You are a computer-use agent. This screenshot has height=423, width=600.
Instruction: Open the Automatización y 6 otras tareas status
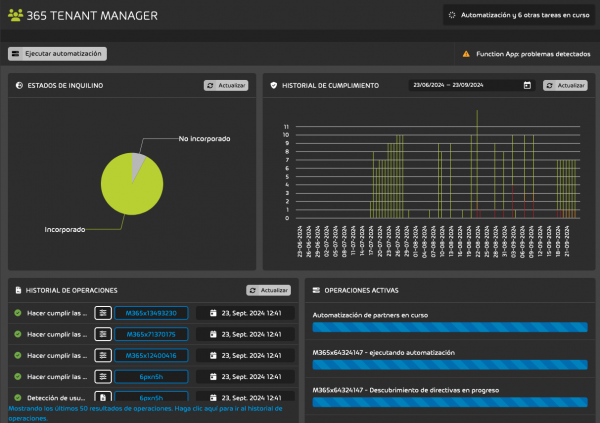[519, 15]
